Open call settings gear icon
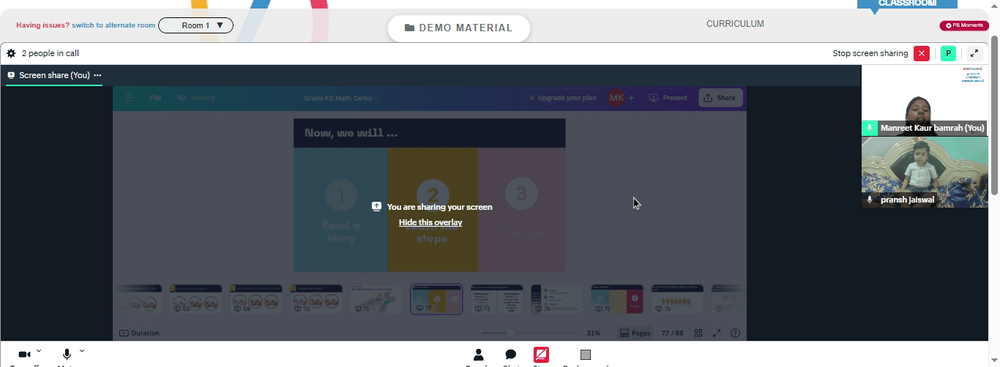1000x367 pixels. pos(11,54)
